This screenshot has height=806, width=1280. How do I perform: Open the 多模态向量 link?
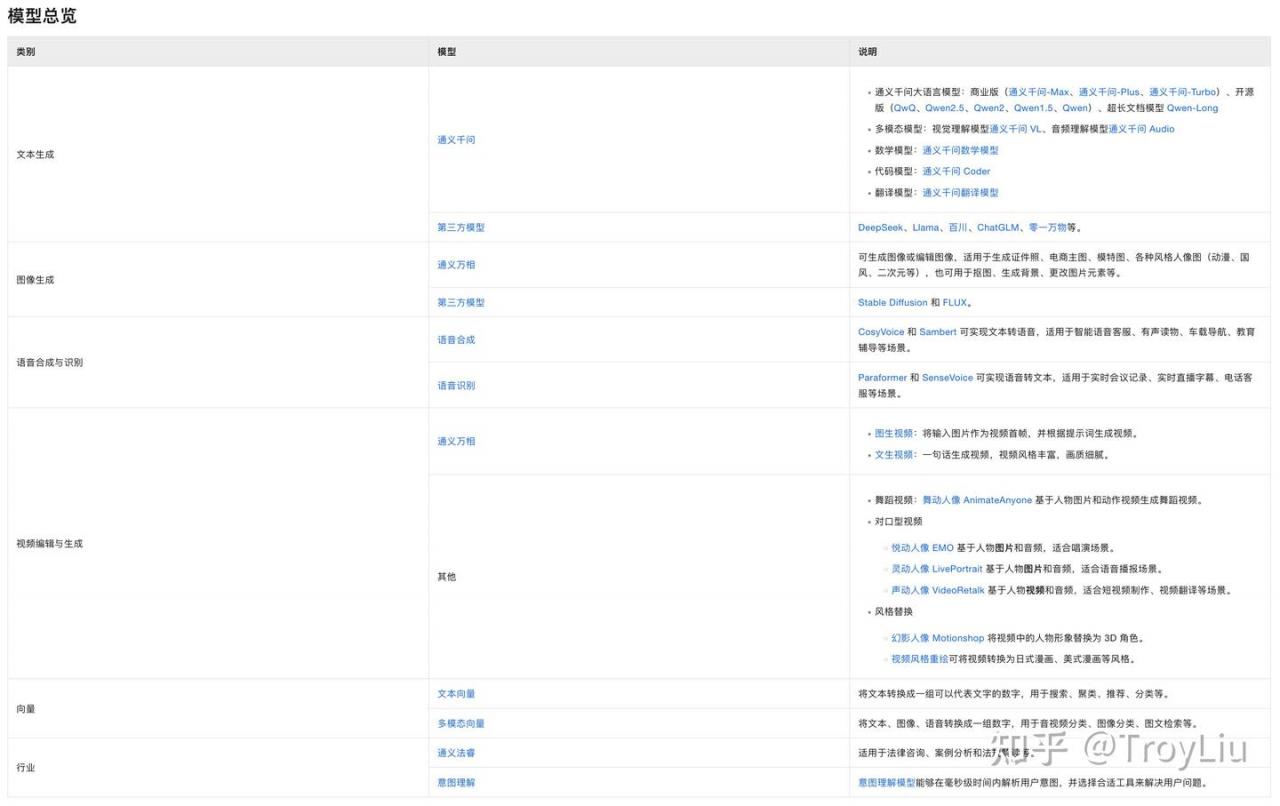(x=461, y=723)
